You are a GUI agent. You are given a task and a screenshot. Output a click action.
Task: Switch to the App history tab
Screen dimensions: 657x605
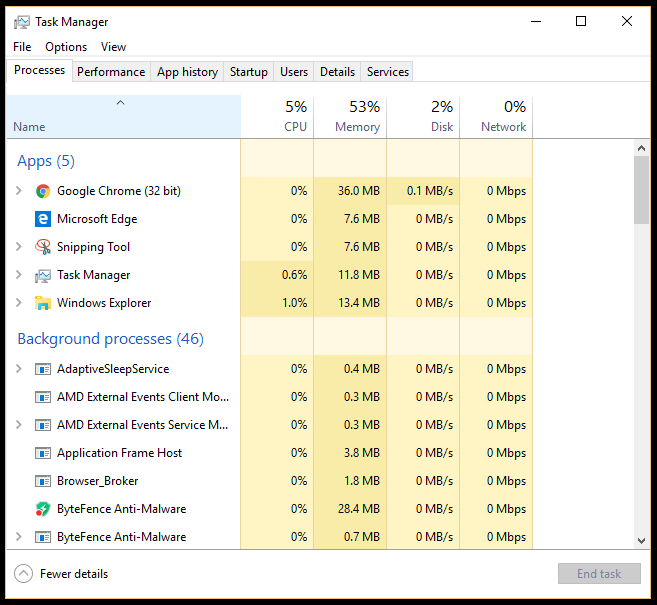(x=187, y=72)
